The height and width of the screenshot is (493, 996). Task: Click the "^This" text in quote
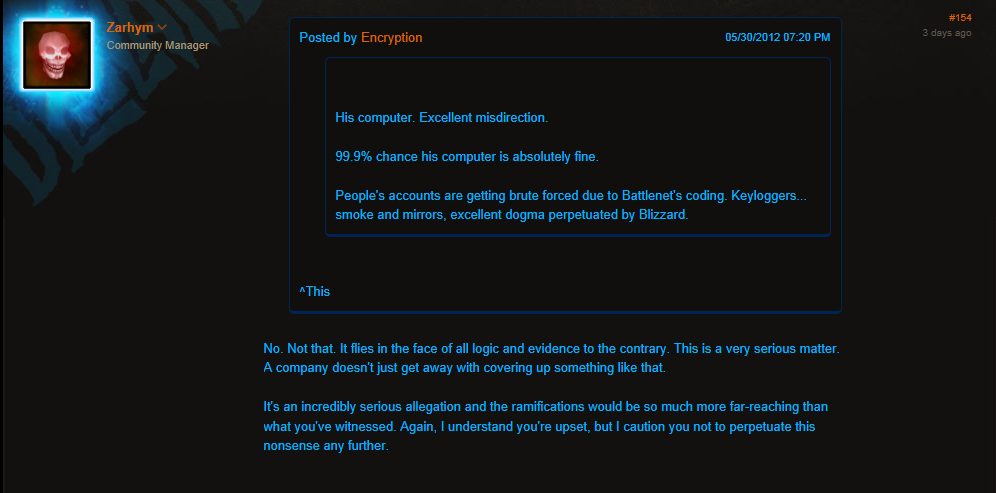pos(314,292)
